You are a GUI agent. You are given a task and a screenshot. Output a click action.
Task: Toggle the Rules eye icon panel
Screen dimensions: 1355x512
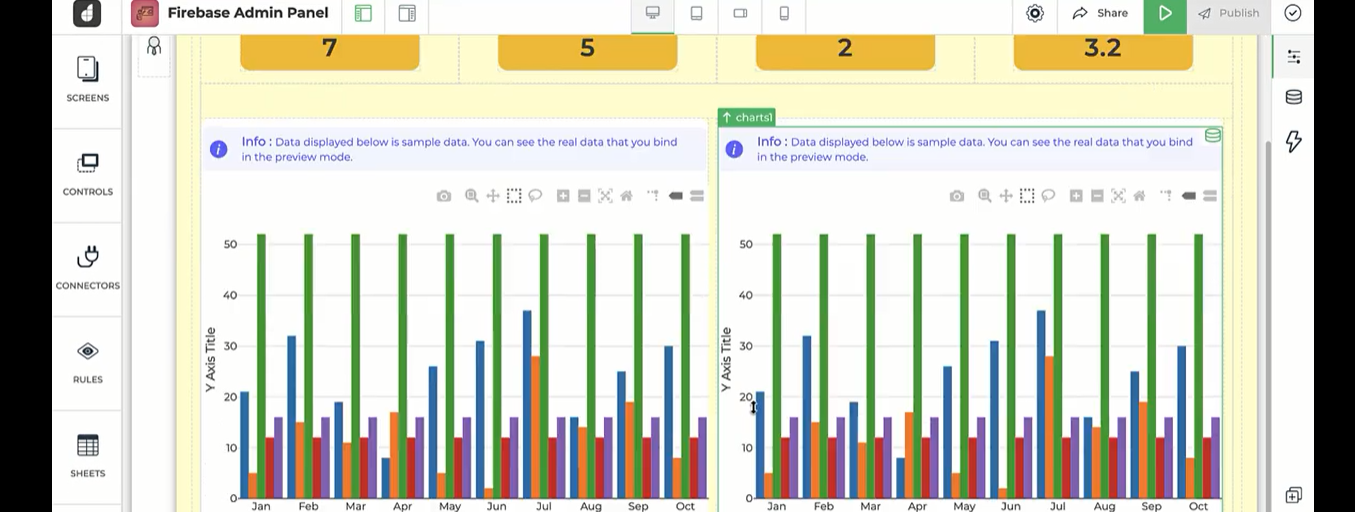click(x=87, y=361)
